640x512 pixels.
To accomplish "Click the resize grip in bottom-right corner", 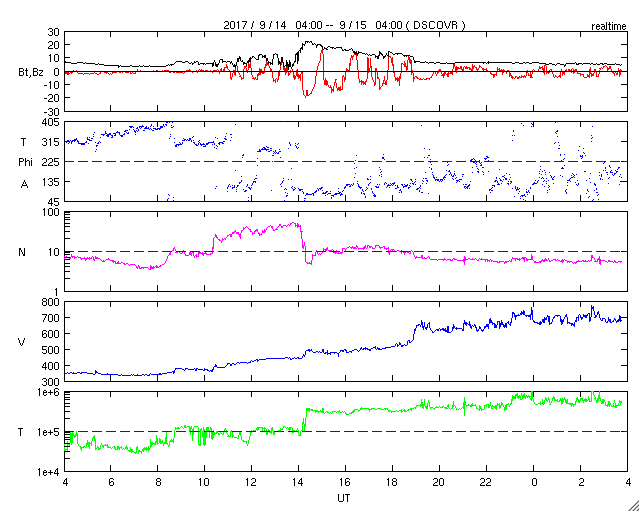I will [x=634, y=506].
